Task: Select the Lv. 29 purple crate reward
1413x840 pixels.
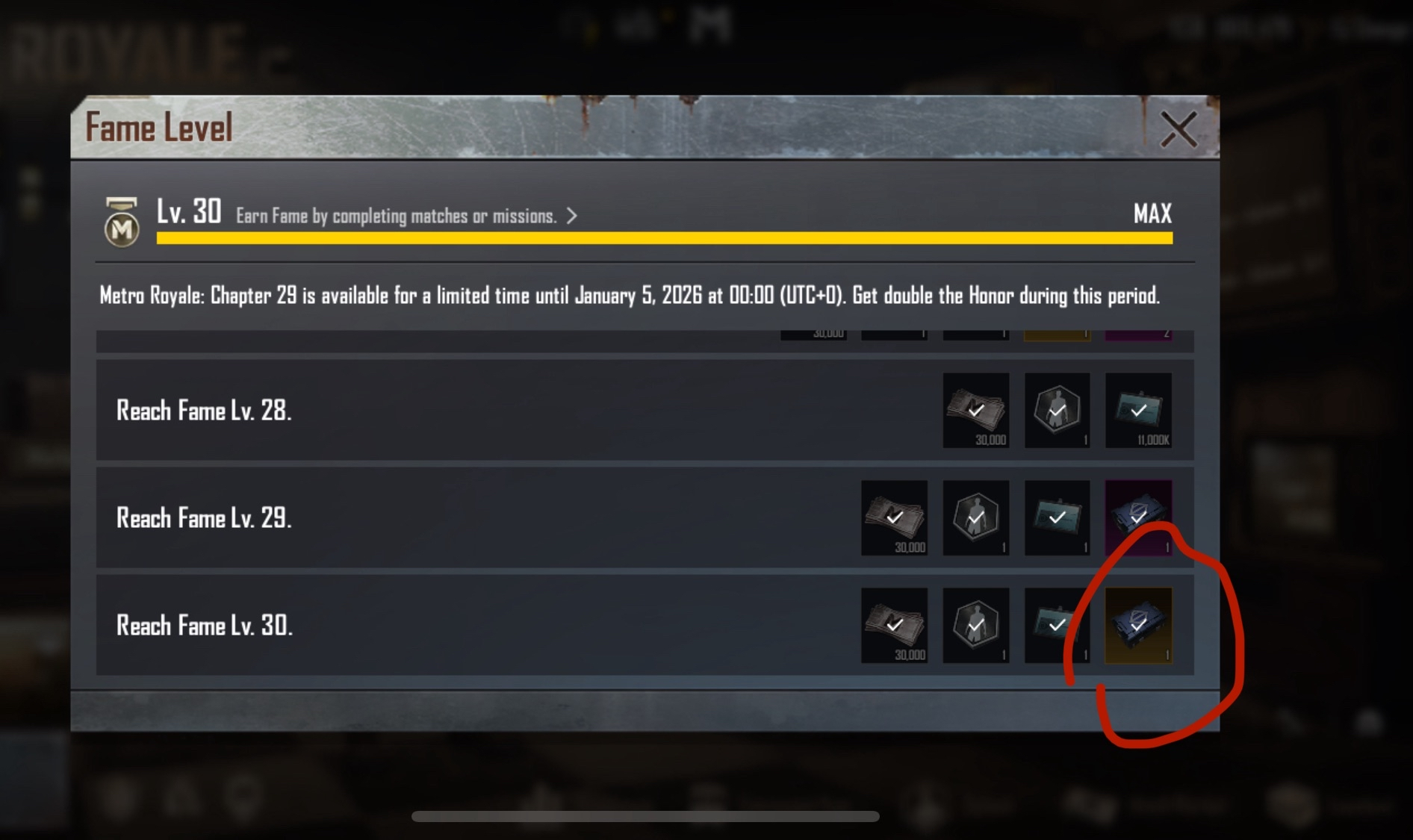Action: point(1139,518)
